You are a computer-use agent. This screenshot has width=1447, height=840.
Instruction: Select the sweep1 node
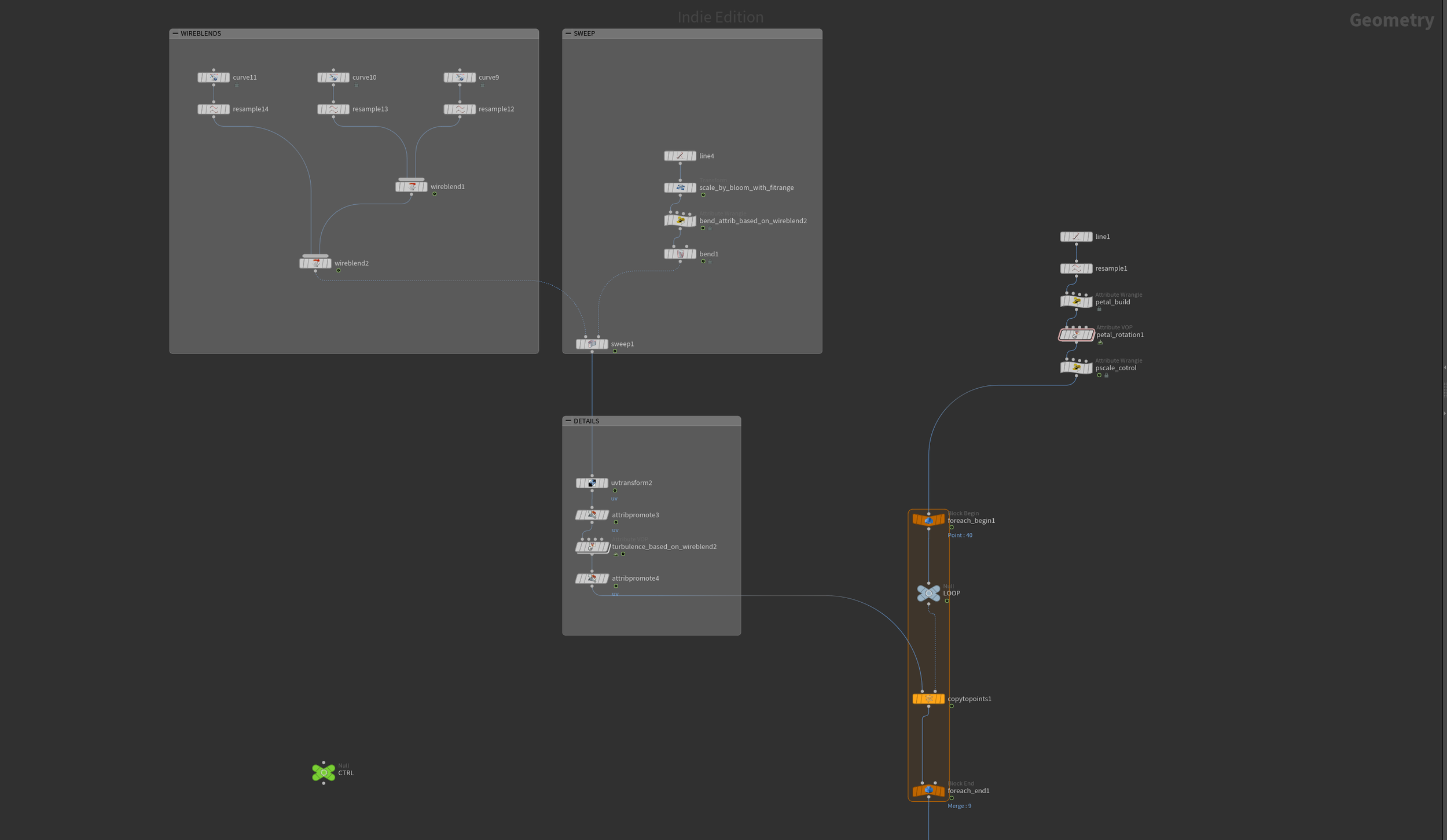coord(592,344)
